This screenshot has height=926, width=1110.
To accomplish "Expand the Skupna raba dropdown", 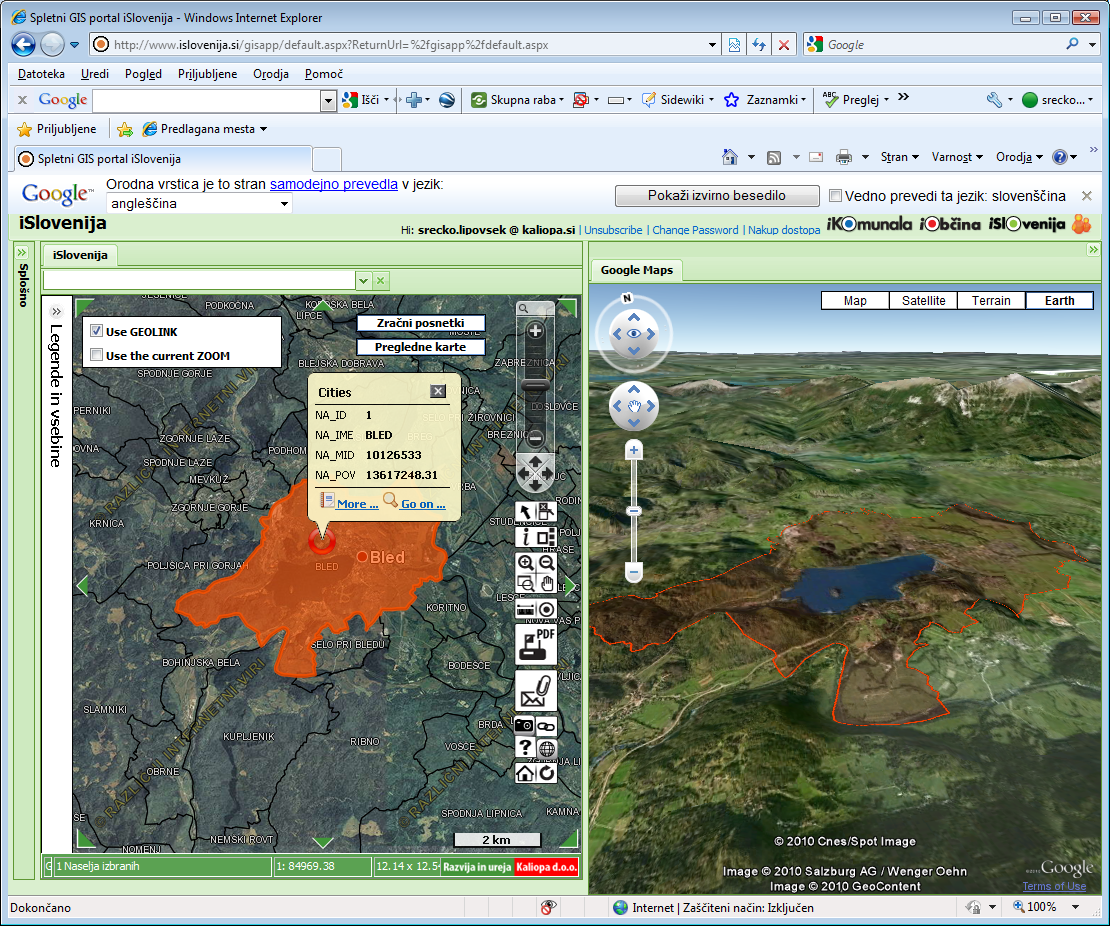I will coord(561,100).
